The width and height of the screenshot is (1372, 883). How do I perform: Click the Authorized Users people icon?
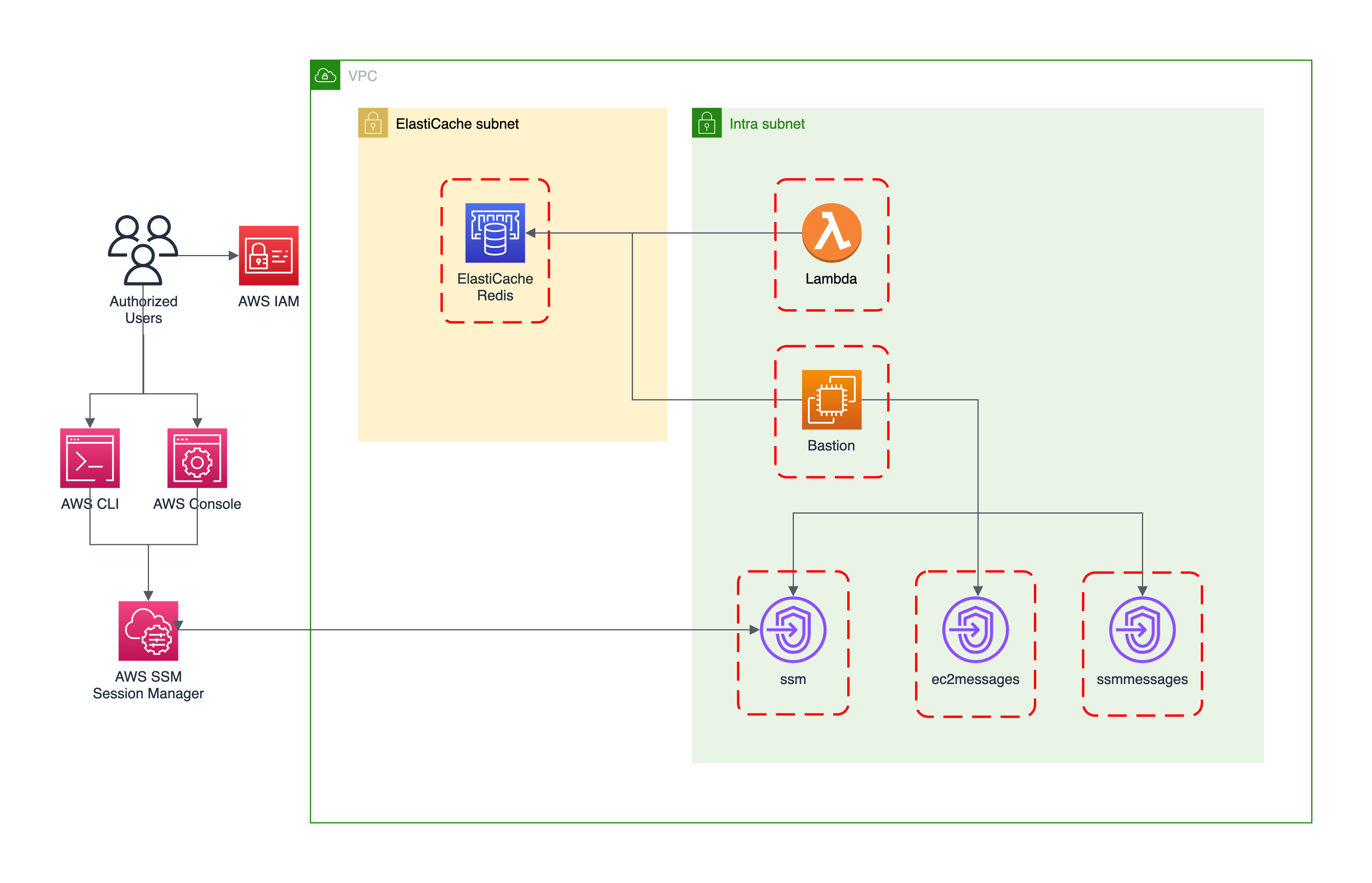143,250
